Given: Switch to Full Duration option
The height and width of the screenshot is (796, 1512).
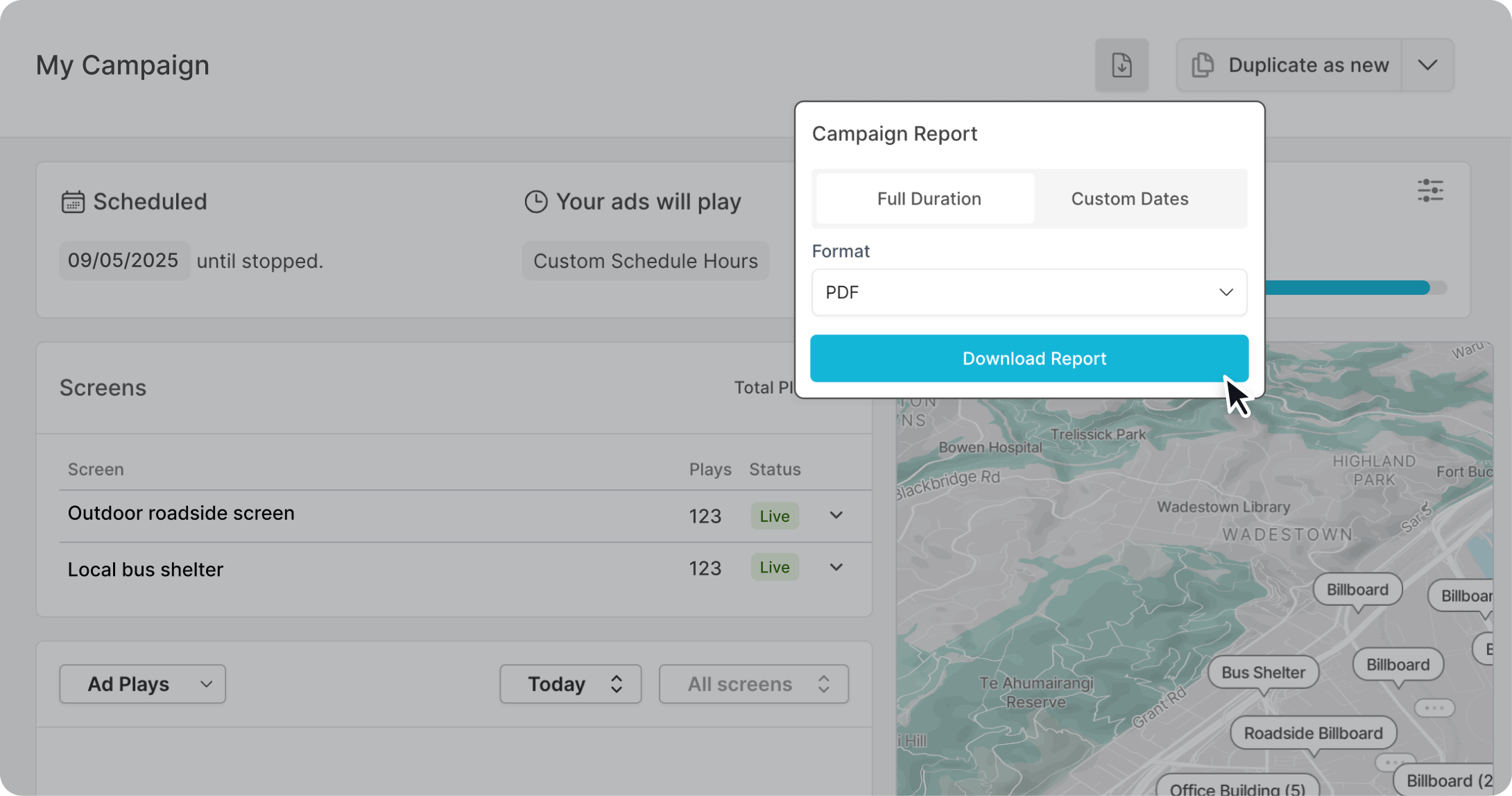Looking at the screenshot, I should coord(928,199).
